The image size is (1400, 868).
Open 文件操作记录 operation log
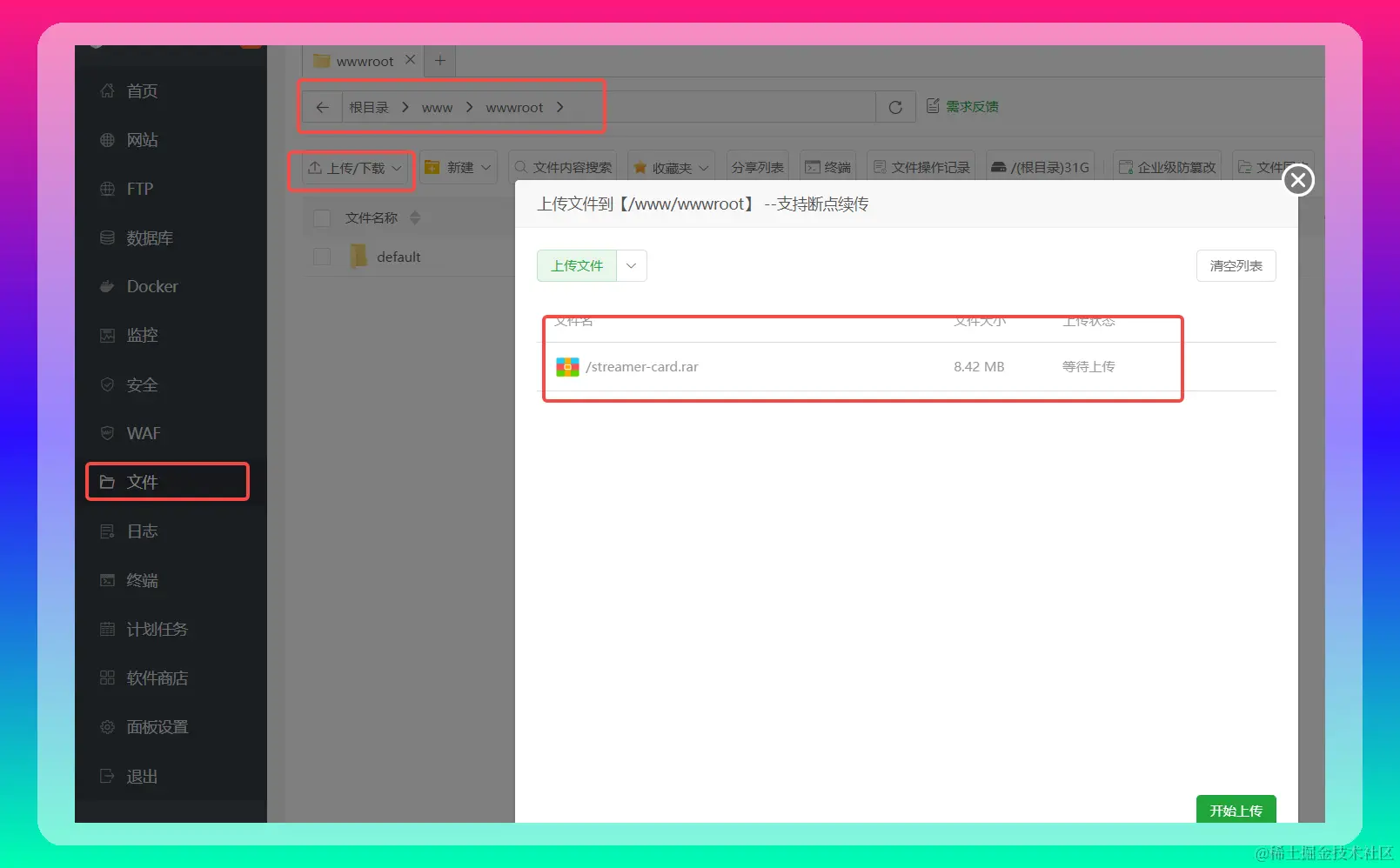[x=921, y=168]
